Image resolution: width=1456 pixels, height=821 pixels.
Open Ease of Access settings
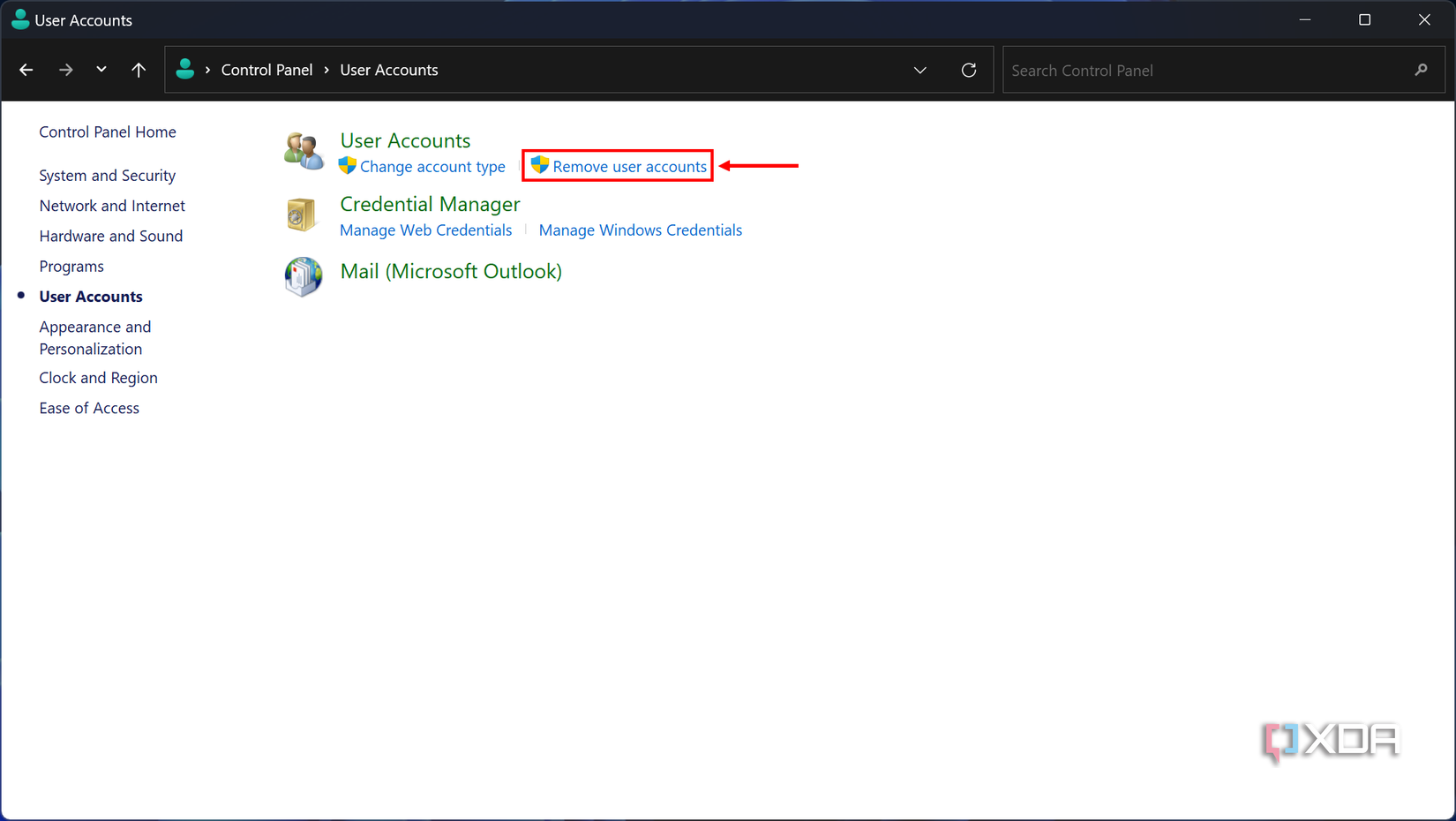coord(89,408)
